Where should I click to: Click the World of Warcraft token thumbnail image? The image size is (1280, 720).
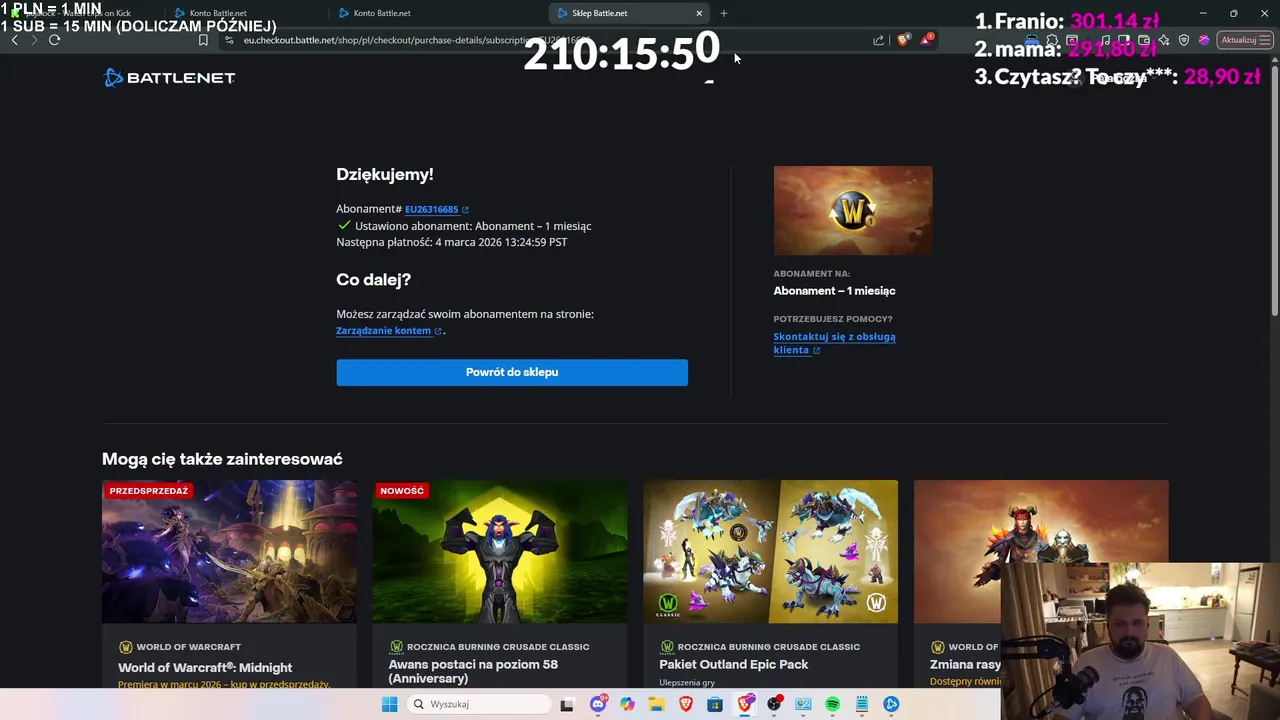click(853, 210)
